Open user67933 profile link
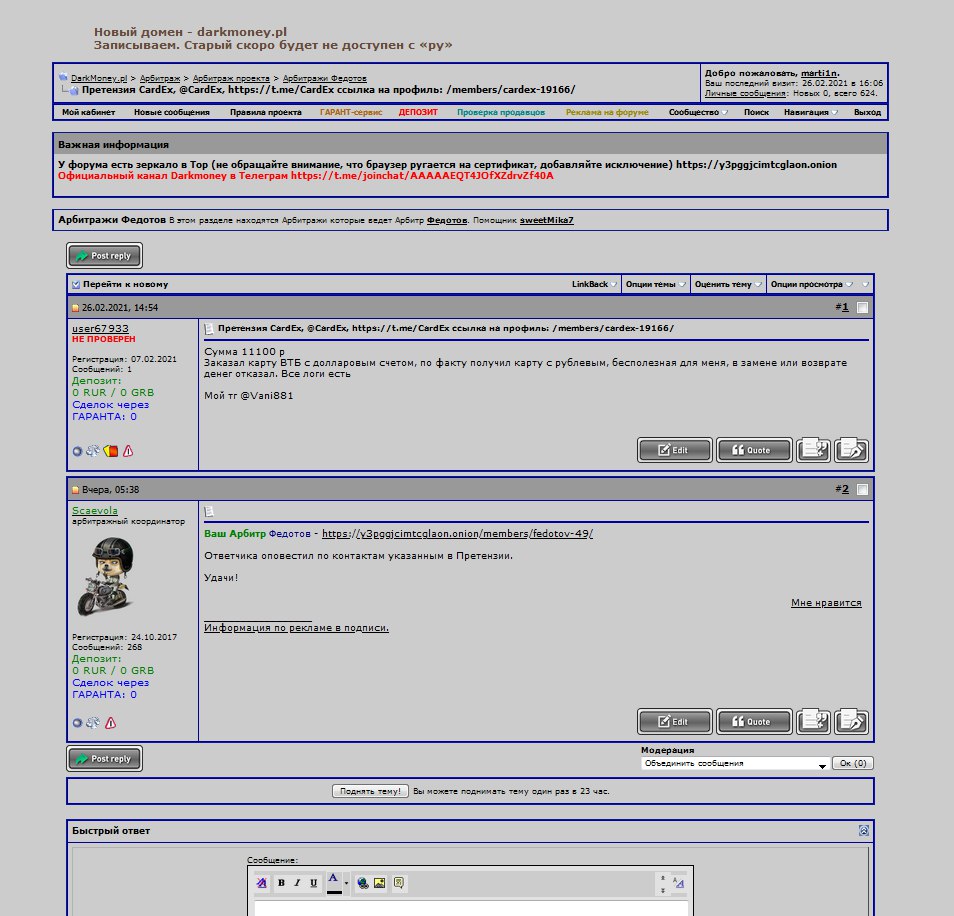 100,328
